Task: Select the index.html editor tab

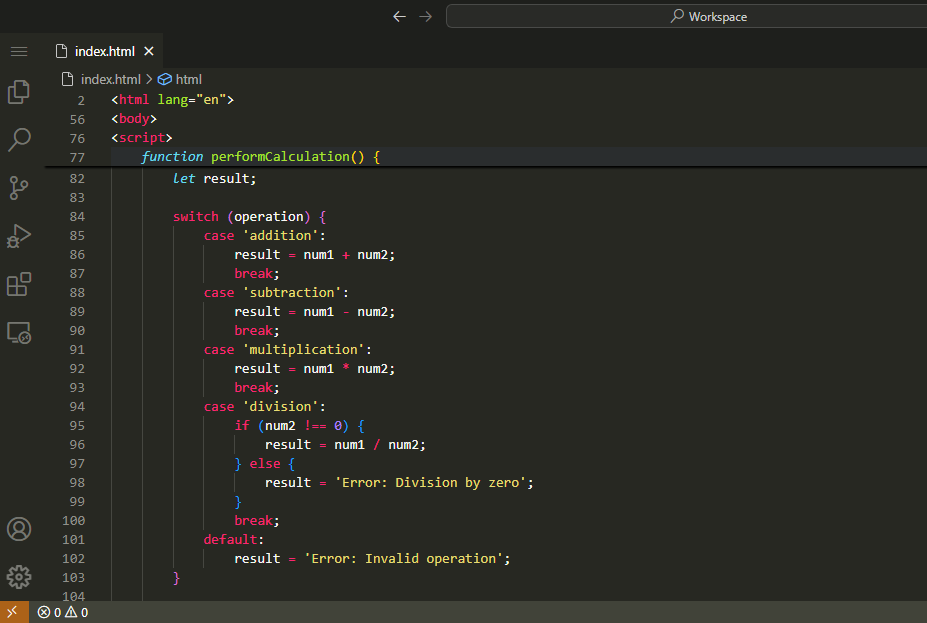Action: coord(105,51)
